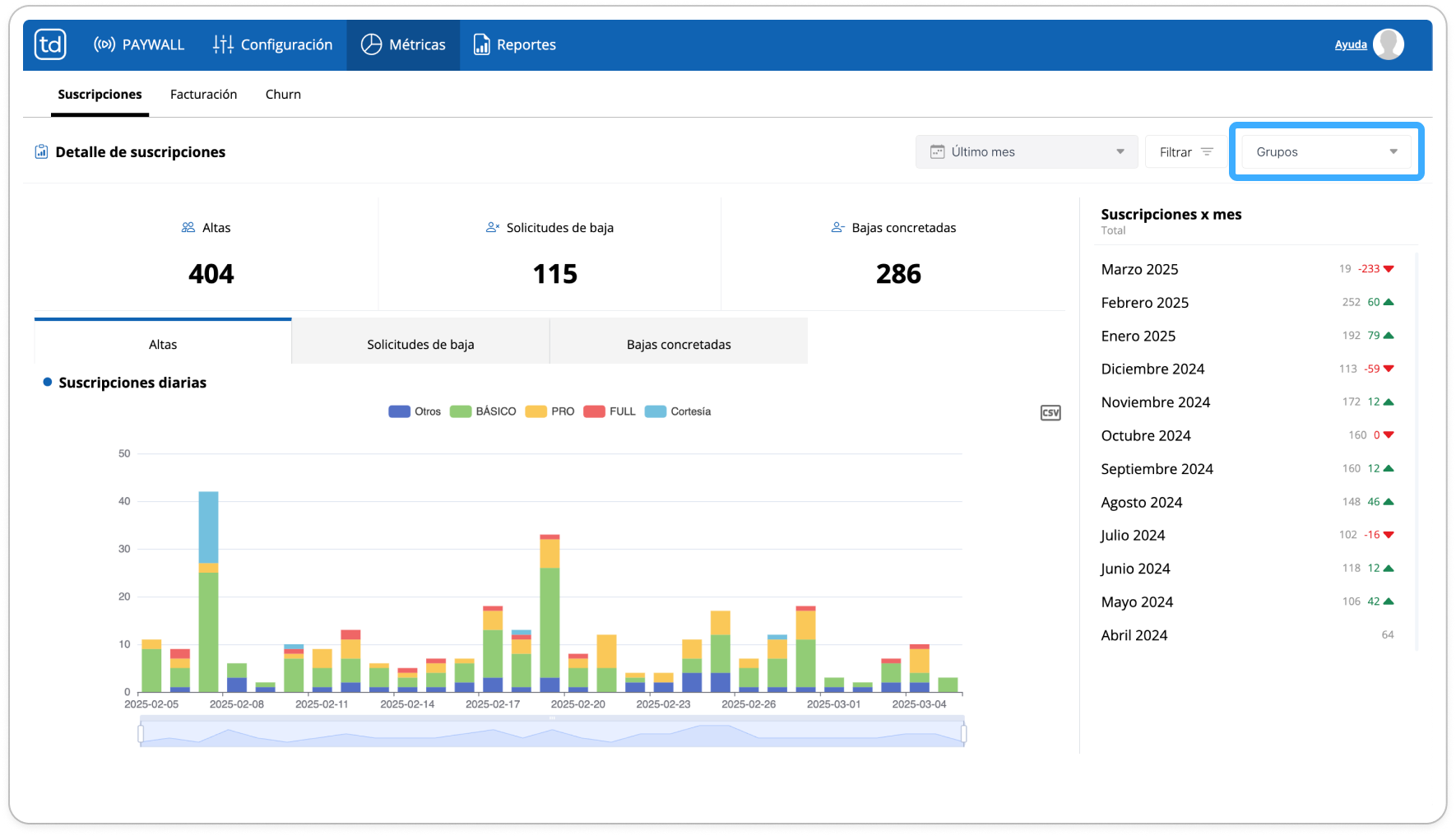
Task: Select the Septiembre 2024 row label
Action: coord(1157,469)
